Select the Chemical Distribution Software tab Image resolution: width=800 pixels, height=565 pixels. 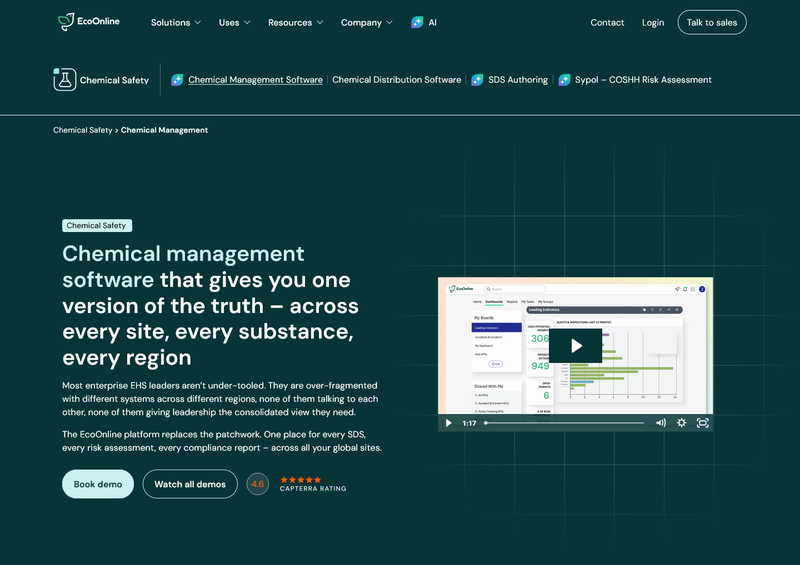pyautogui.click(x=396, y=80)
